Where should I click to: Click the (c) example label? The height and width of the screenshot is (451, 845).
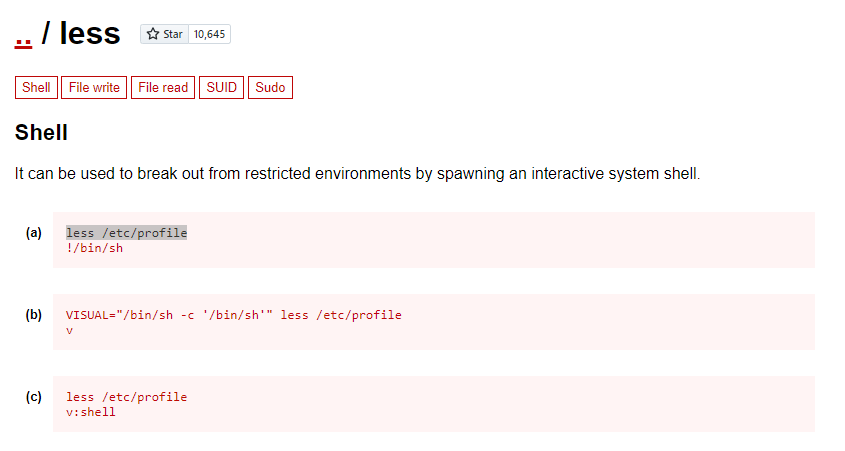33,397
